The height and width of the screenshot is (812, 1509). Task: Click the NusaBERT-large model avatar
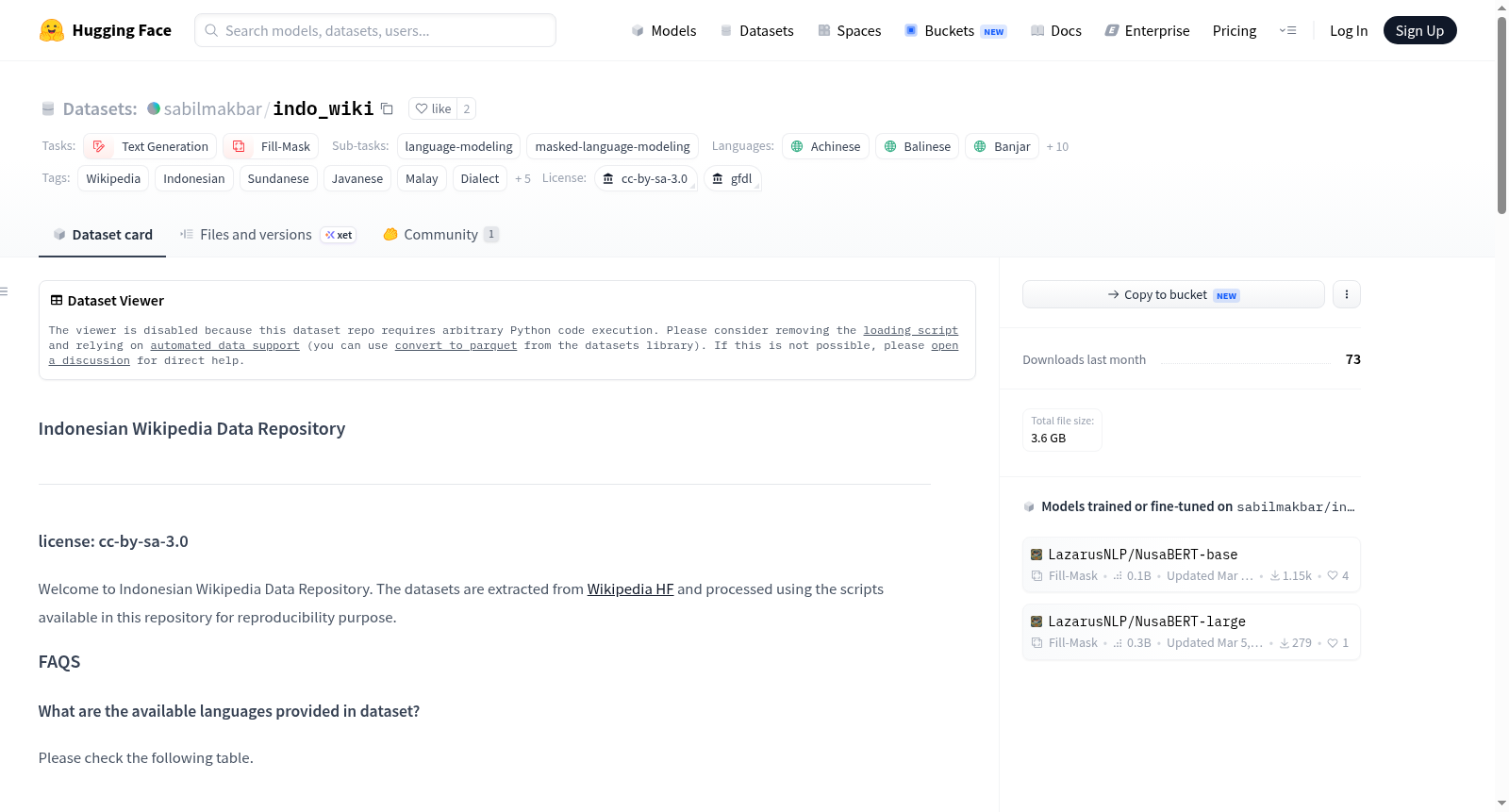(x=1036, y=621)
